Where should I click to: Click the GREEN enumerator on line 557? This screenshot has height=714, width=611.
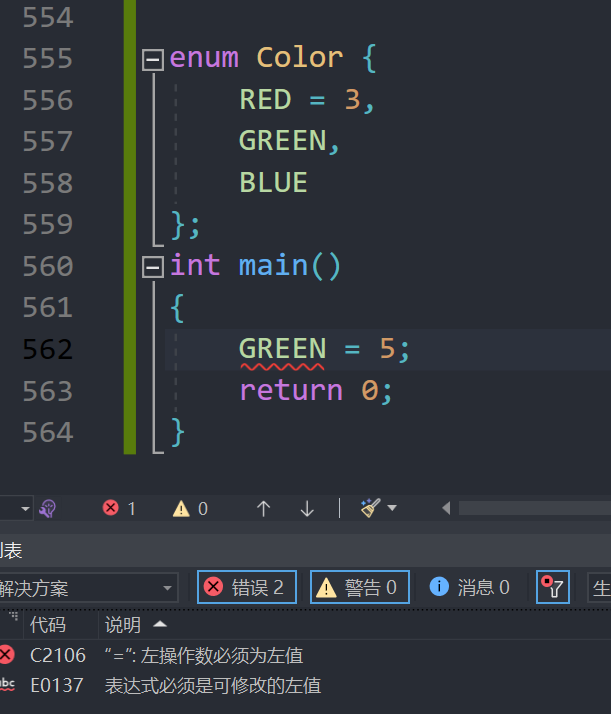(282, 140)
